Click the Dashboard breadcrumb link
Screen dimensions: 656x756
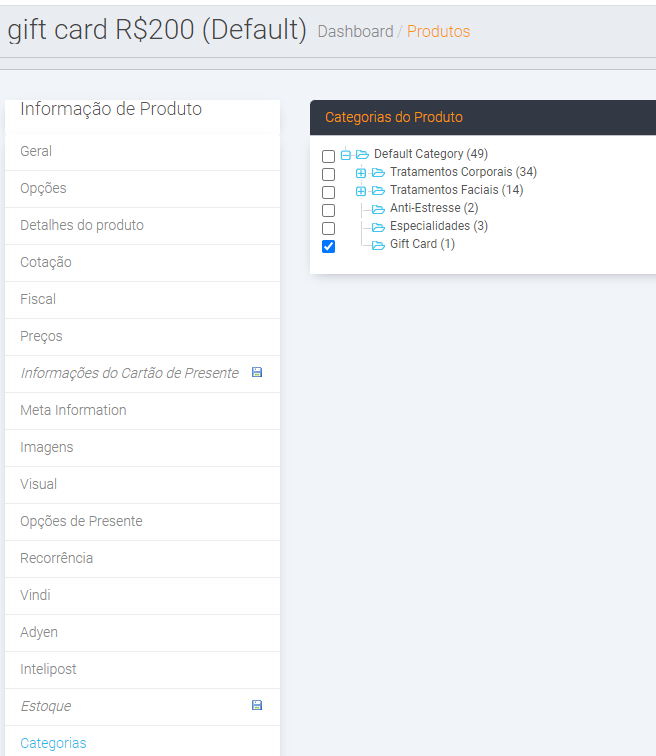pos(355,31)
